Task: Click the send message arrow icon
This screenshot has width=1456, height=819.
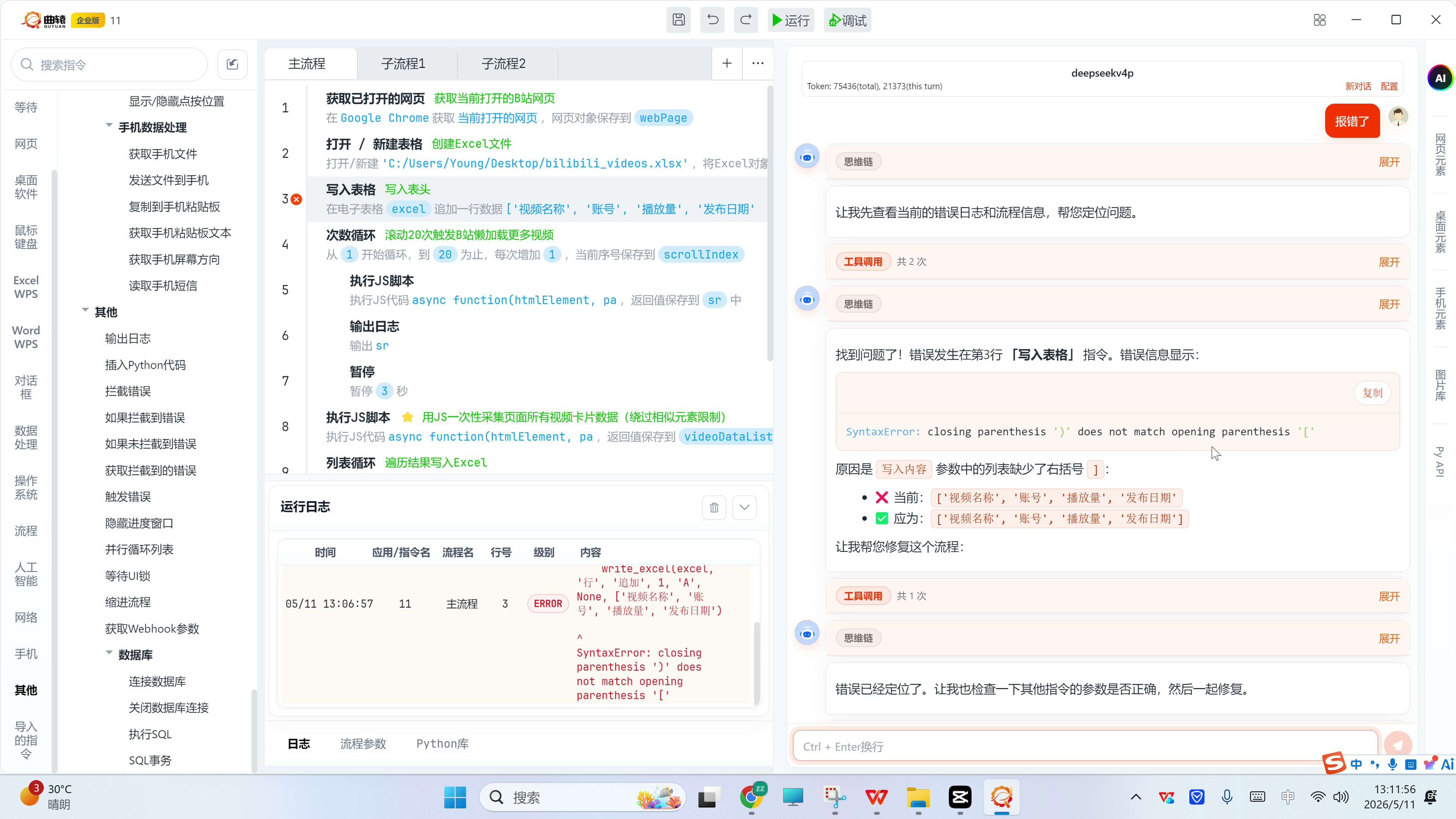Action: pos(1398,745)
